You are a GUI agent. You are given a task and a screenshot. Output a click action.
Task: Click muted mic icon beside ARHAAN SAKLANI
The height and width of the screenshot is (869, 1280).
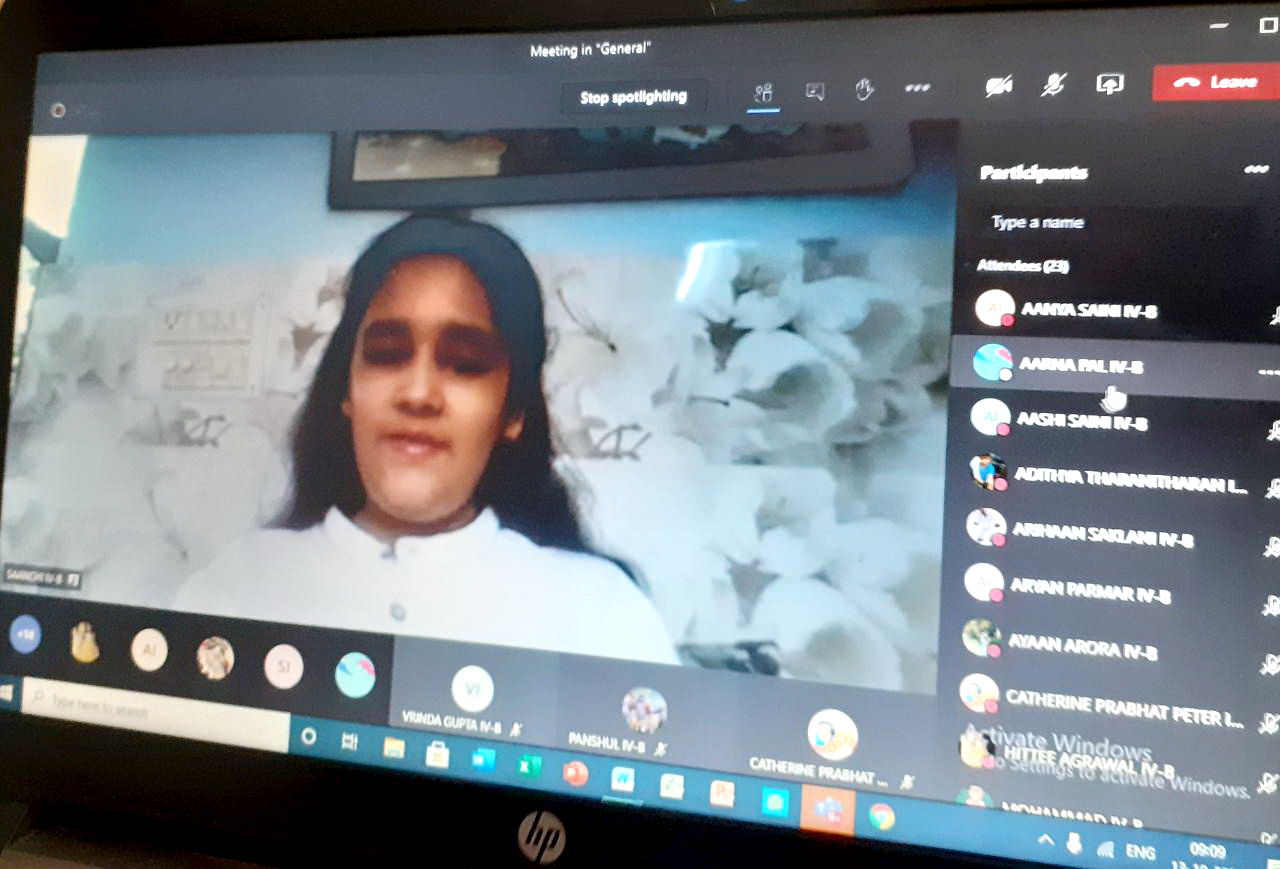(1272, 547)
